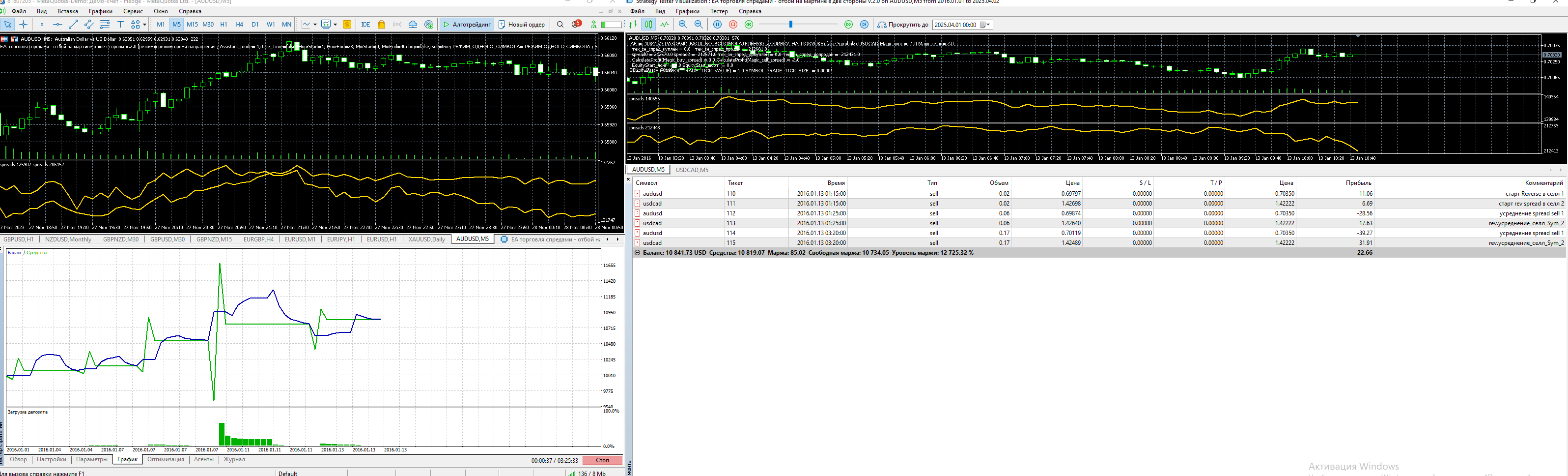The height and width of the screenshot is (476, 1568).
Task: Select the crosshair cursor tool
Action: (x=24, y=25)
